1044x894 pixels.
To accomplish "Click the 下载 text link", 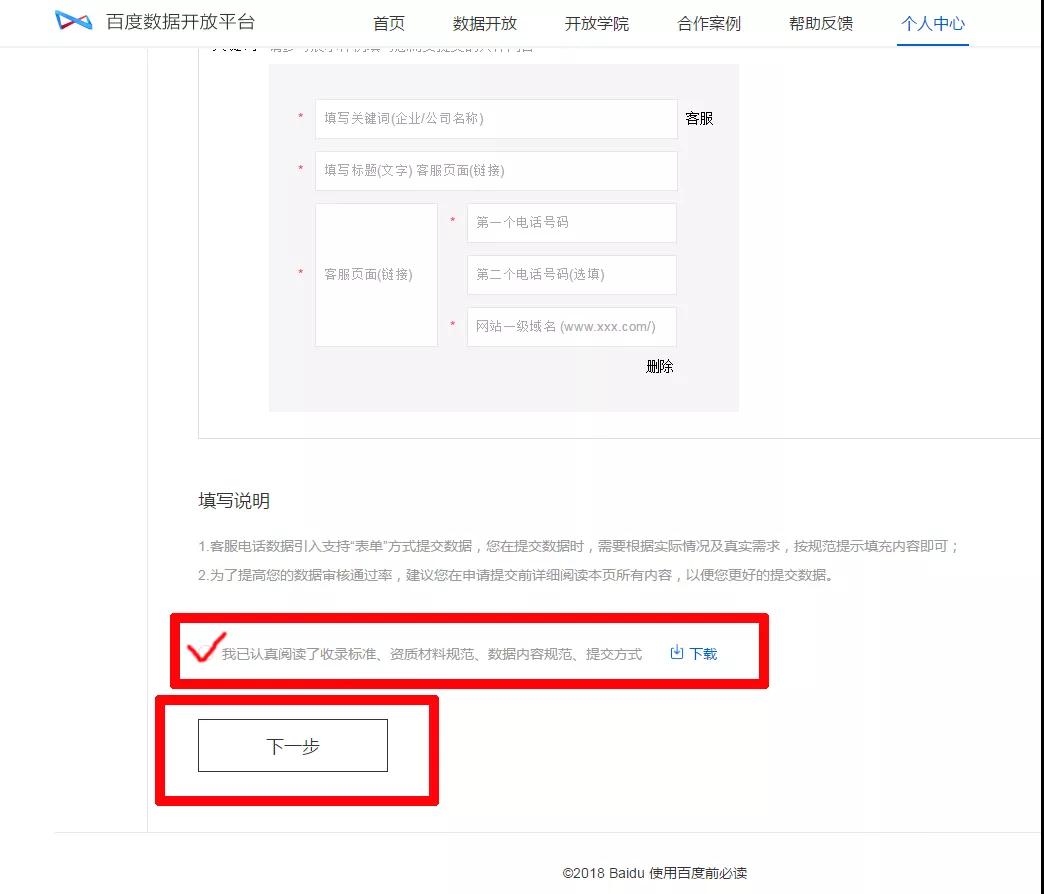I will click(x=703, y=654).
